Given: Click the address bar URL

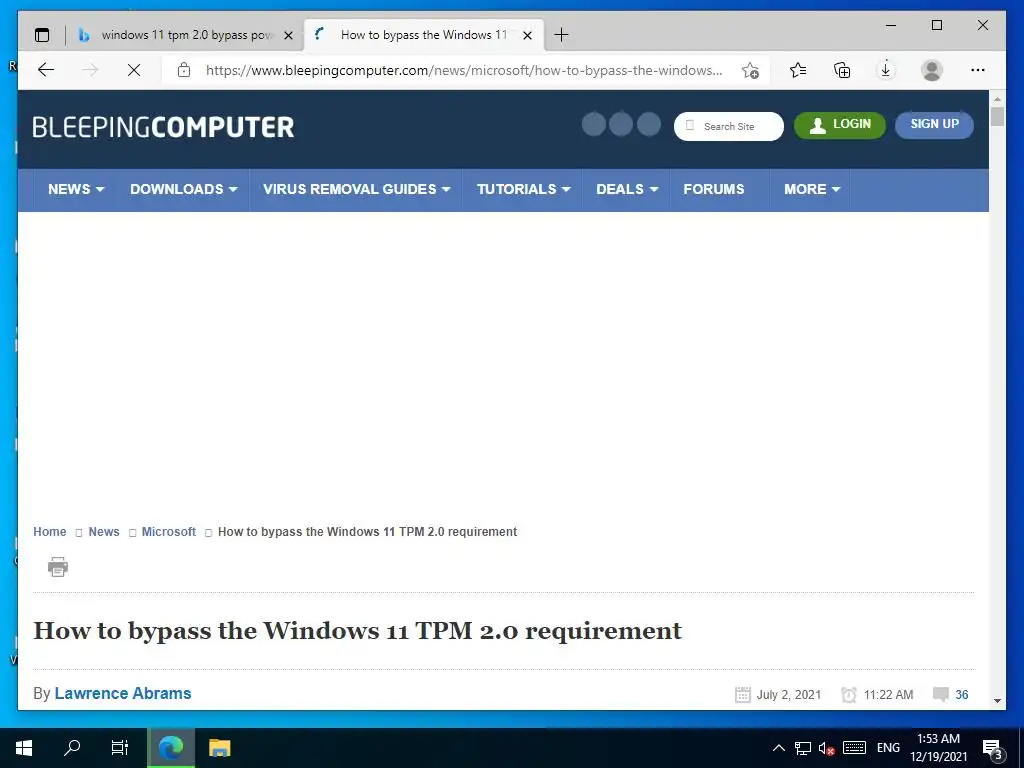Looking at the screenshot, I should (464, 71).
